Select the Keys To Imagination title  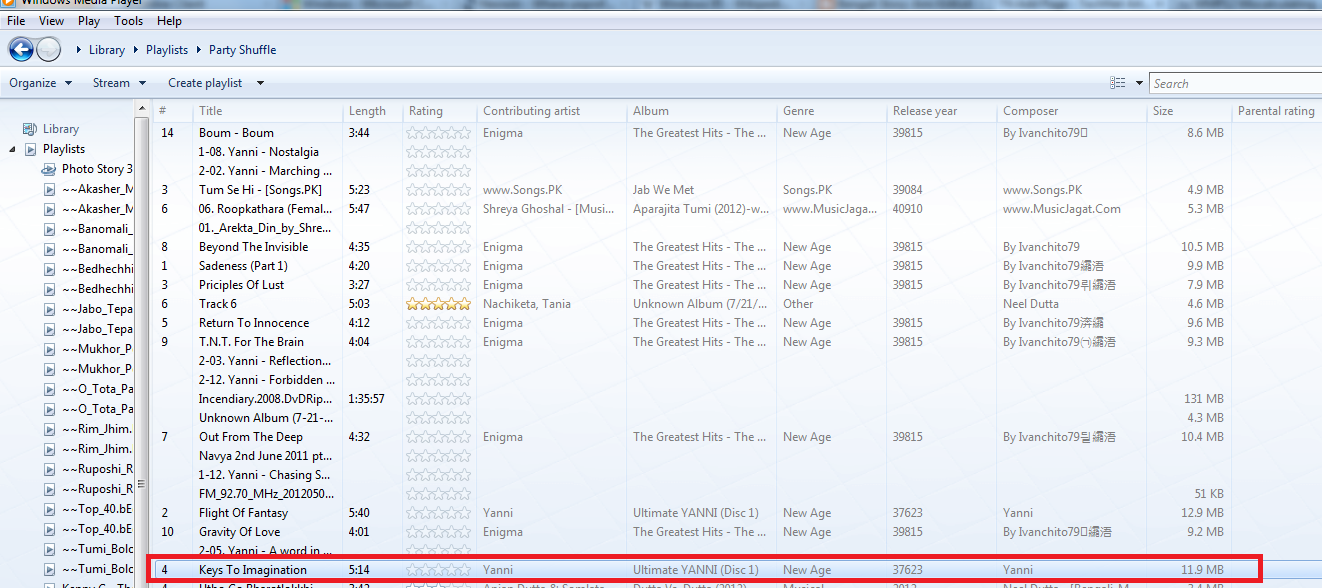253,570
